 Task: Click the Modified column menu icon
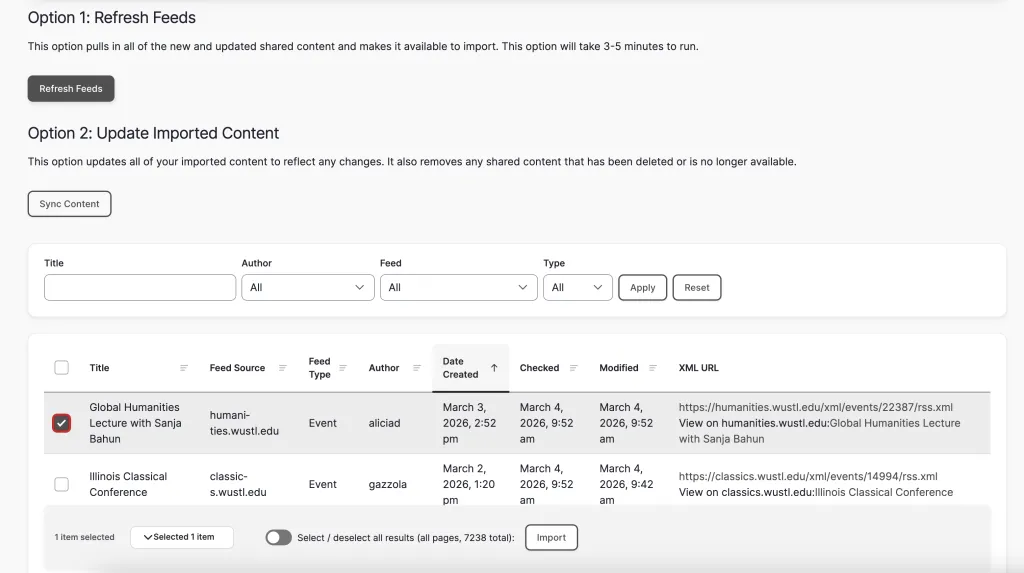653,368
